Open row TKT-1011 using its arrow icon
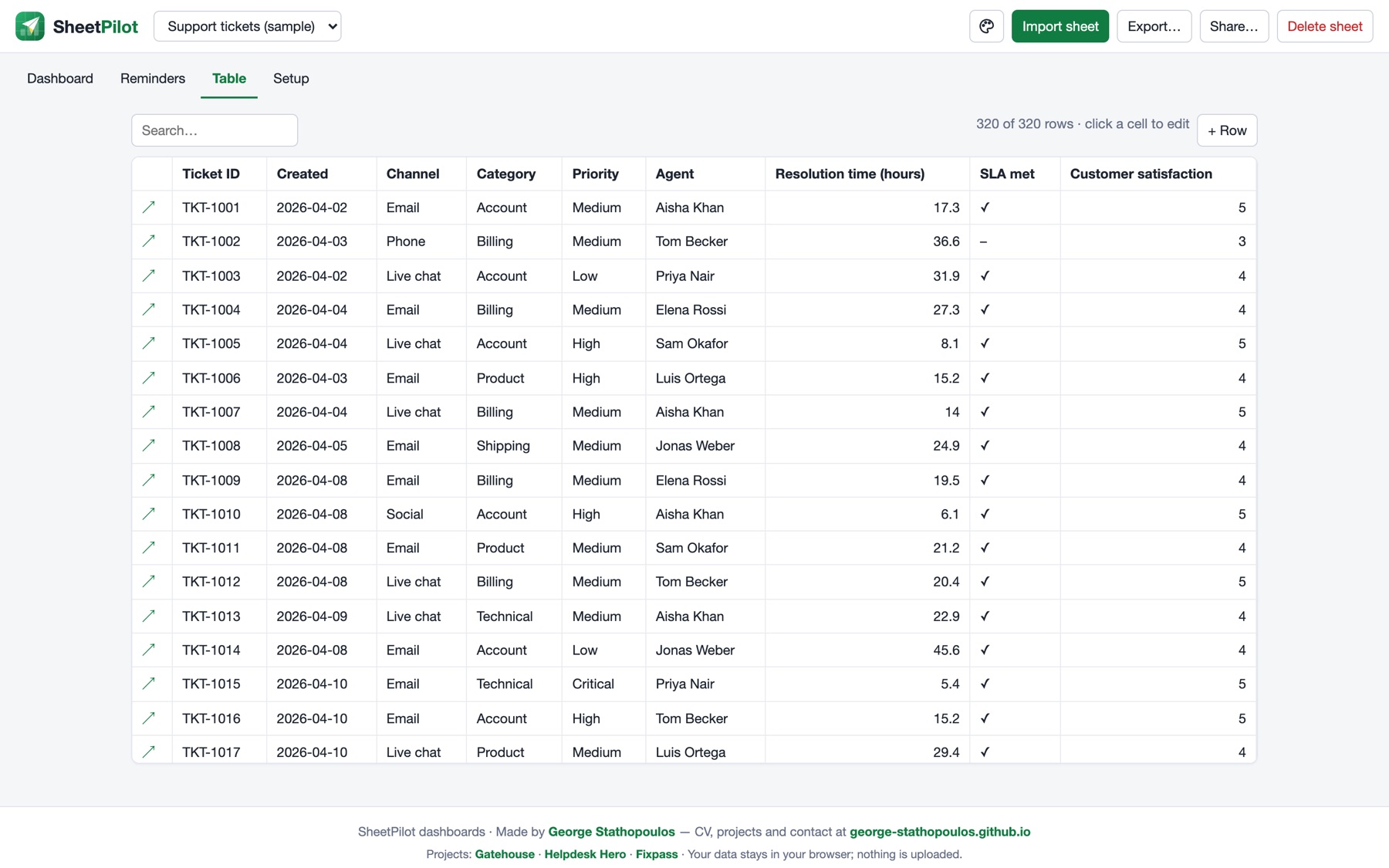The image size is (1389, 868). pos(149,548)
